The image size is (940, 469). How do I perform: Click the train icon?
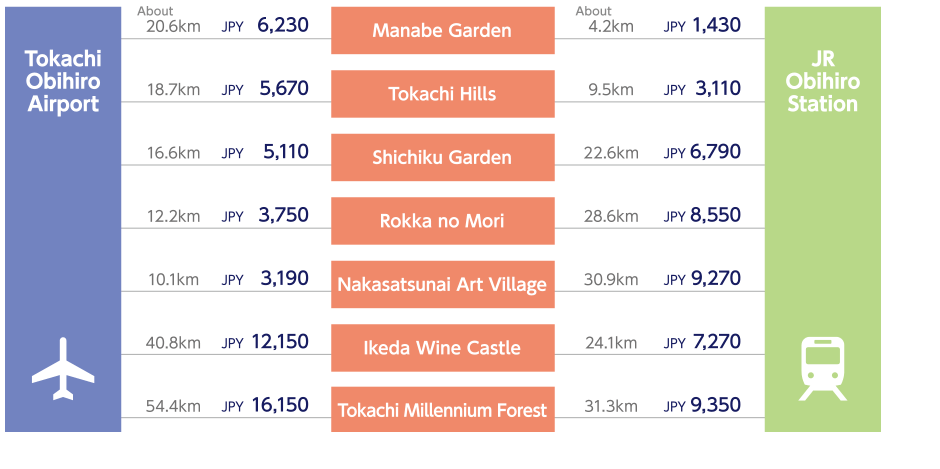[x=822, y=369]
